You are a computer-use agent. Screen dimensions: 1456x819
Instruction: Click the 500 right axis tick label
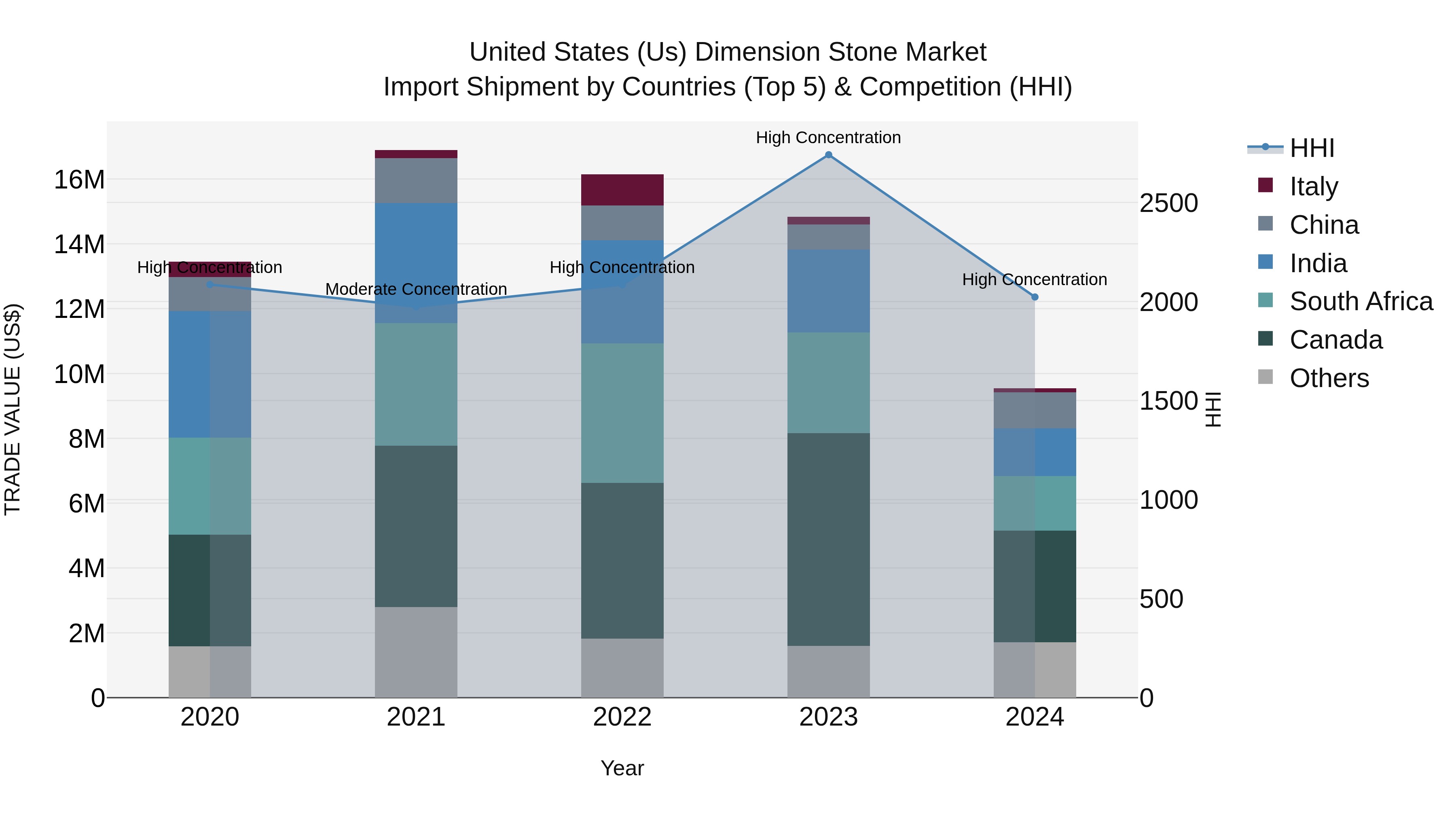[1162, 599]
